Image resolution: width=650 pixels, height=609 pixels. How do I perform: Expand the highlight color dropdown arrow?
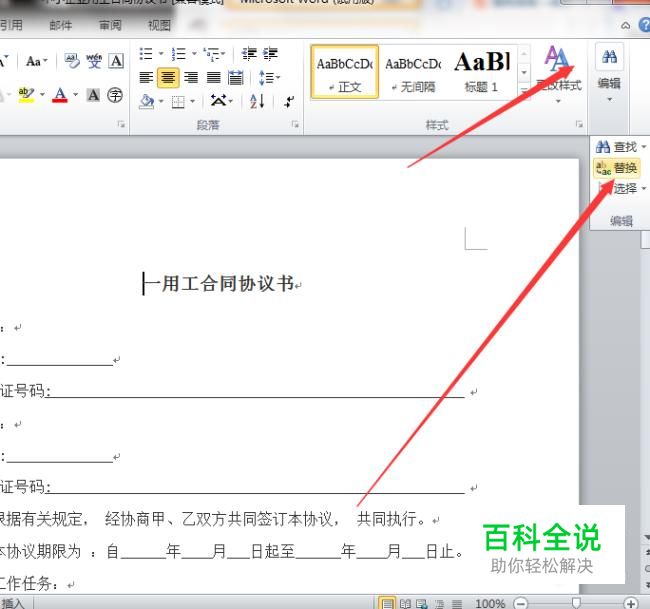point(42,95)
